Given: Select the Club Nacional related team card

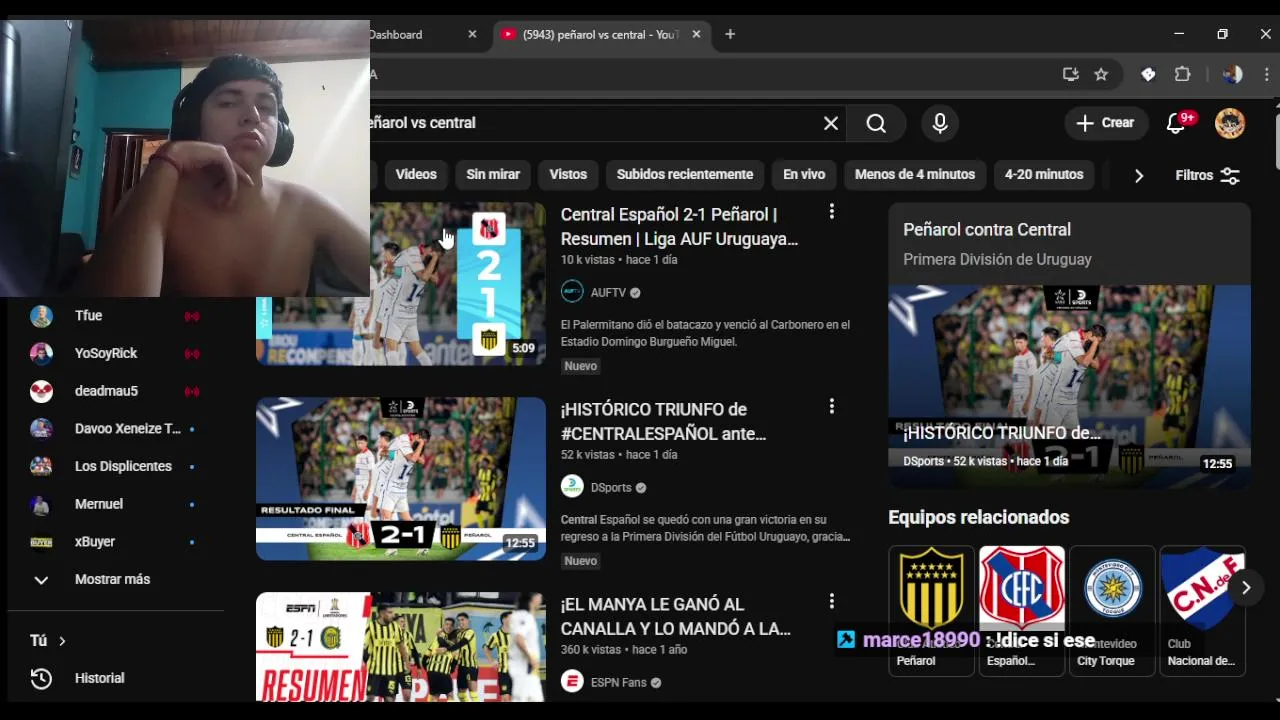Looking at the screenshot, I should point(1202,610).
